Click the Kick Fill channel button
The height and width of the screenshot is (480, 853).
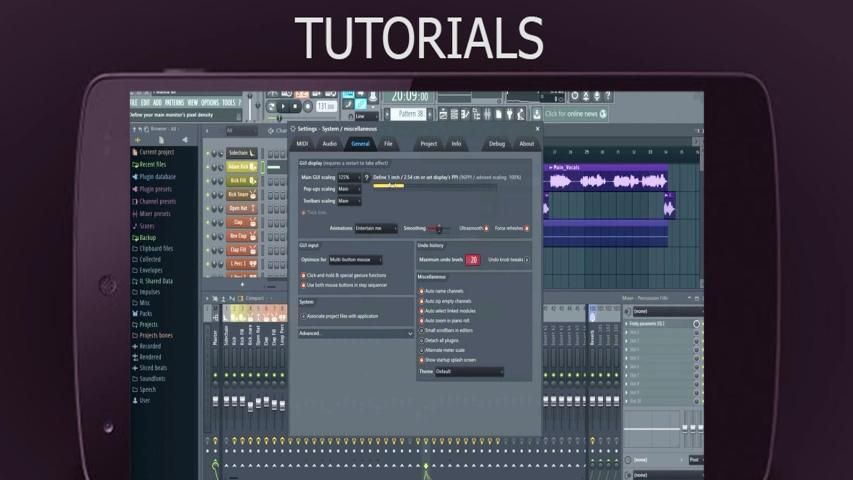click(x=238, y=180)
